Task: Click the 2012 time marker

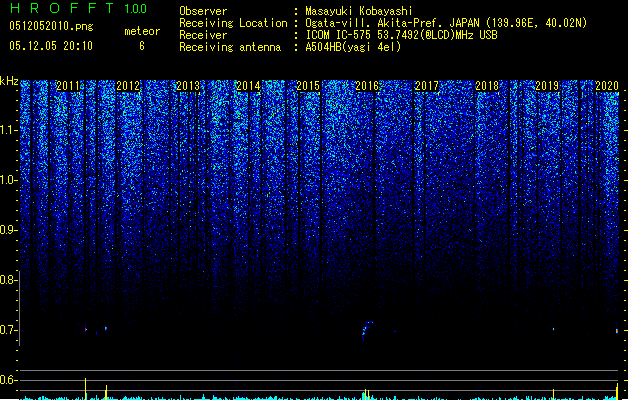Action: pyautogui.click(x=128, y=86)
